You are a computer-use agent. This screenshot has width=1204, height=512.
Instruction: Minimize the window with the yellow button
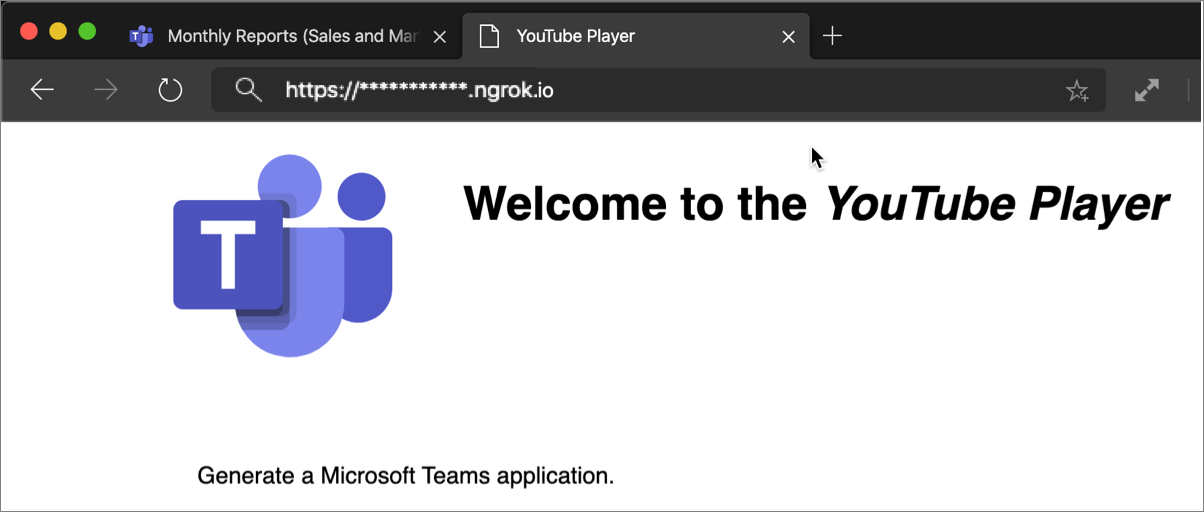point(58,31)
